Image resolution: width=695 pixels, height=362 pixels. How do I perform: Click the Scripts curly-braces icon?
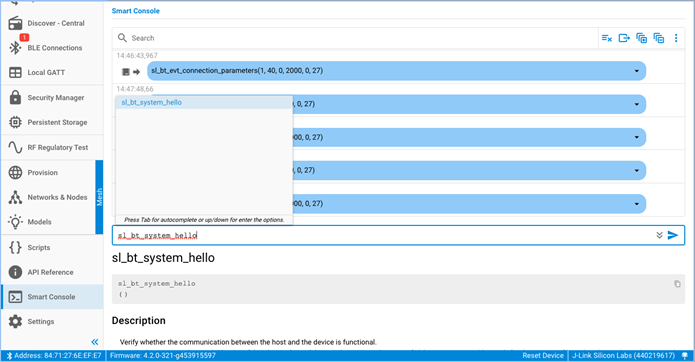click(x=15, y=247)
